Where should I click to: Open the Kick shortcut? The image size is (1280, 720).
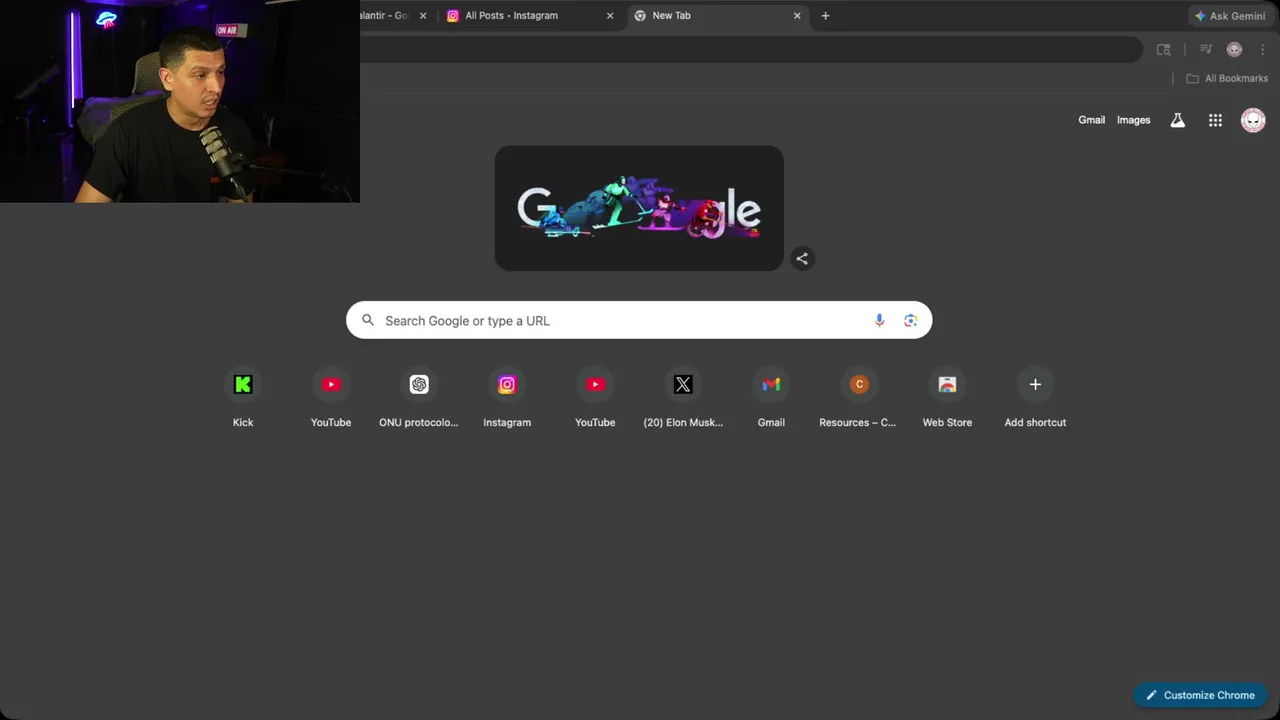coord(243,397)
